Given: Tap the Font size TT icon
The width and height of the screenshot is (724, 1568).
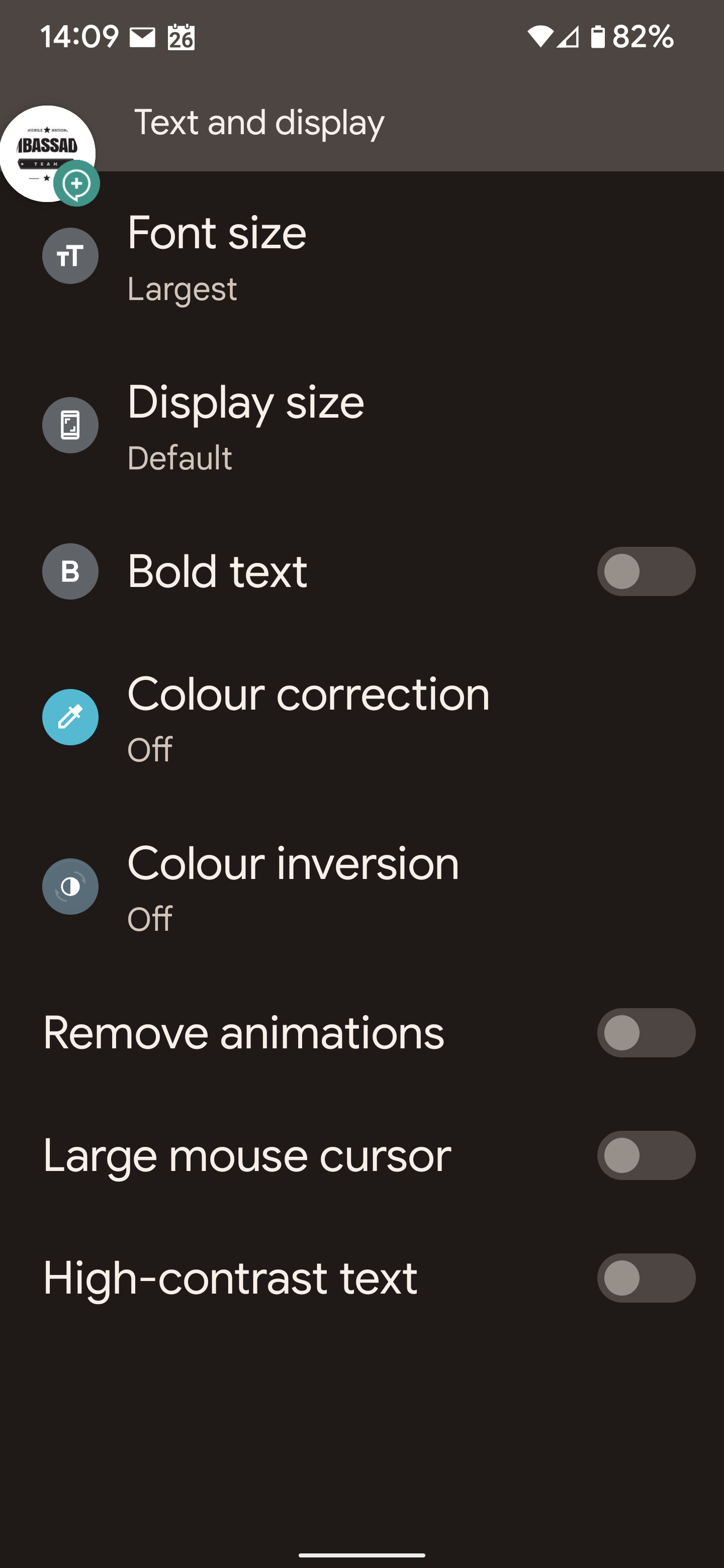Looking at the screenshot, I should 70,256.
